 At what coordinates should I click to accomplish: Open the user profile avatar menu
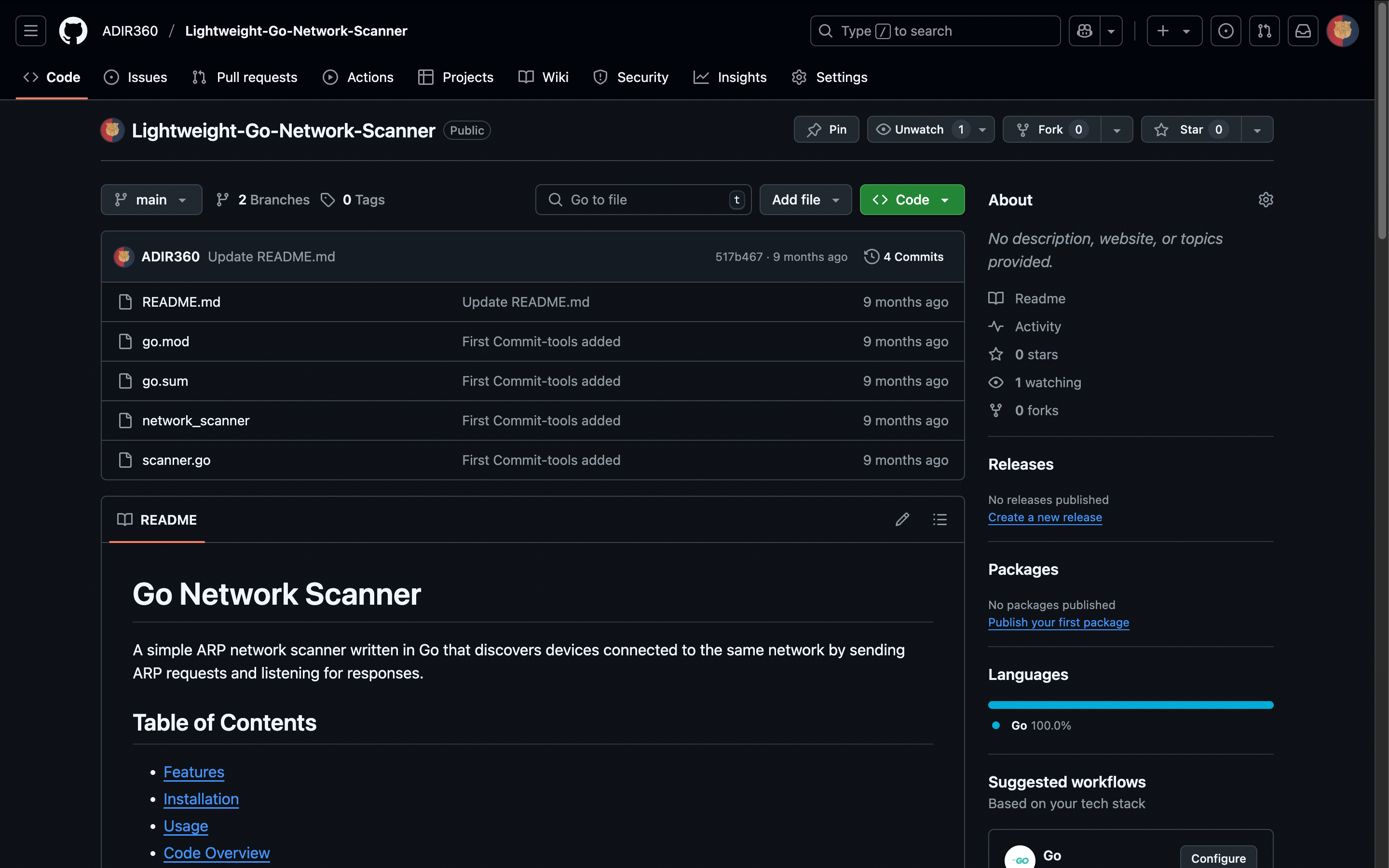1342,31
